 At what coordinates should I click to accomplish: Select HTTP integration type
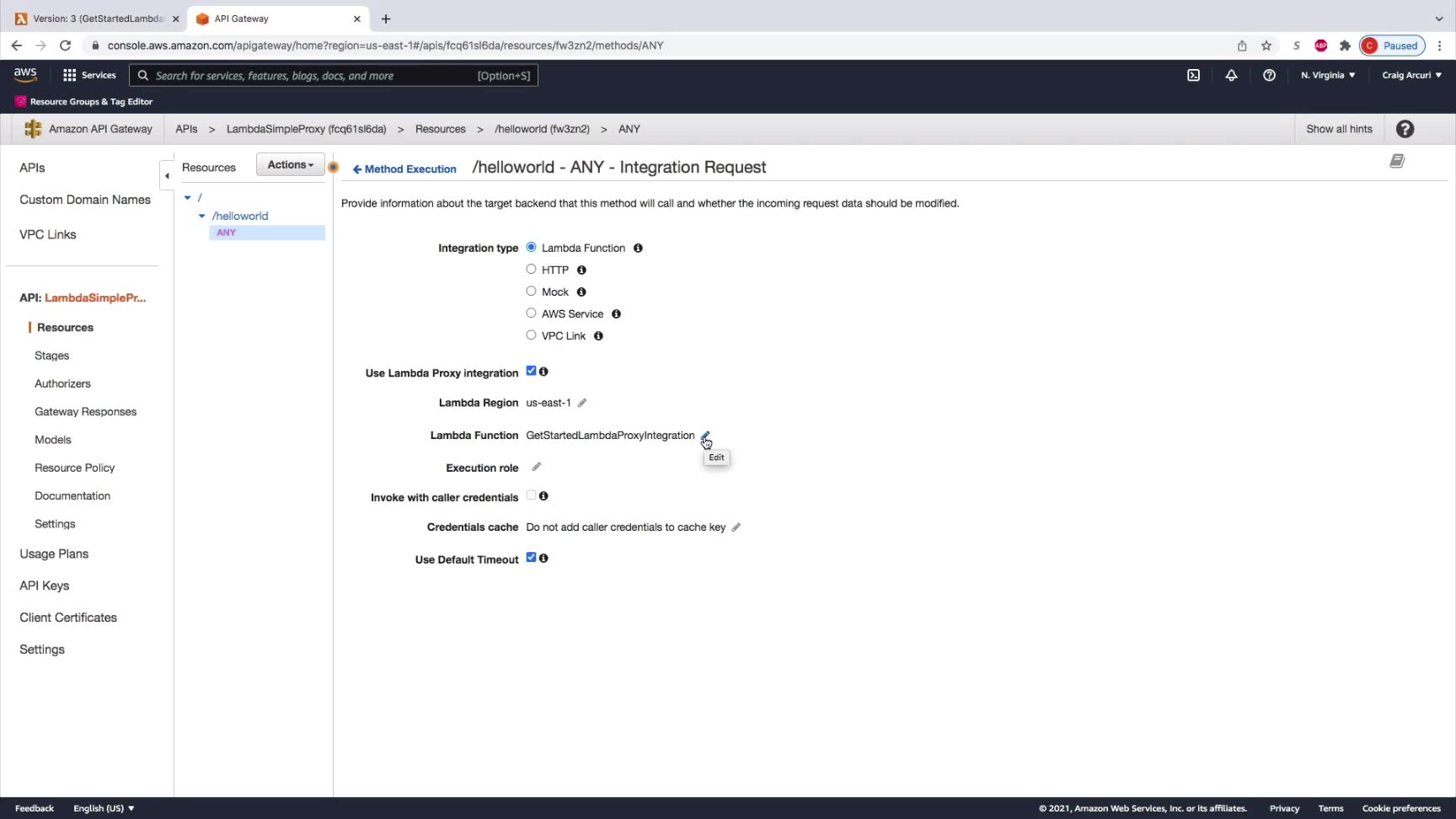(531, 269)
